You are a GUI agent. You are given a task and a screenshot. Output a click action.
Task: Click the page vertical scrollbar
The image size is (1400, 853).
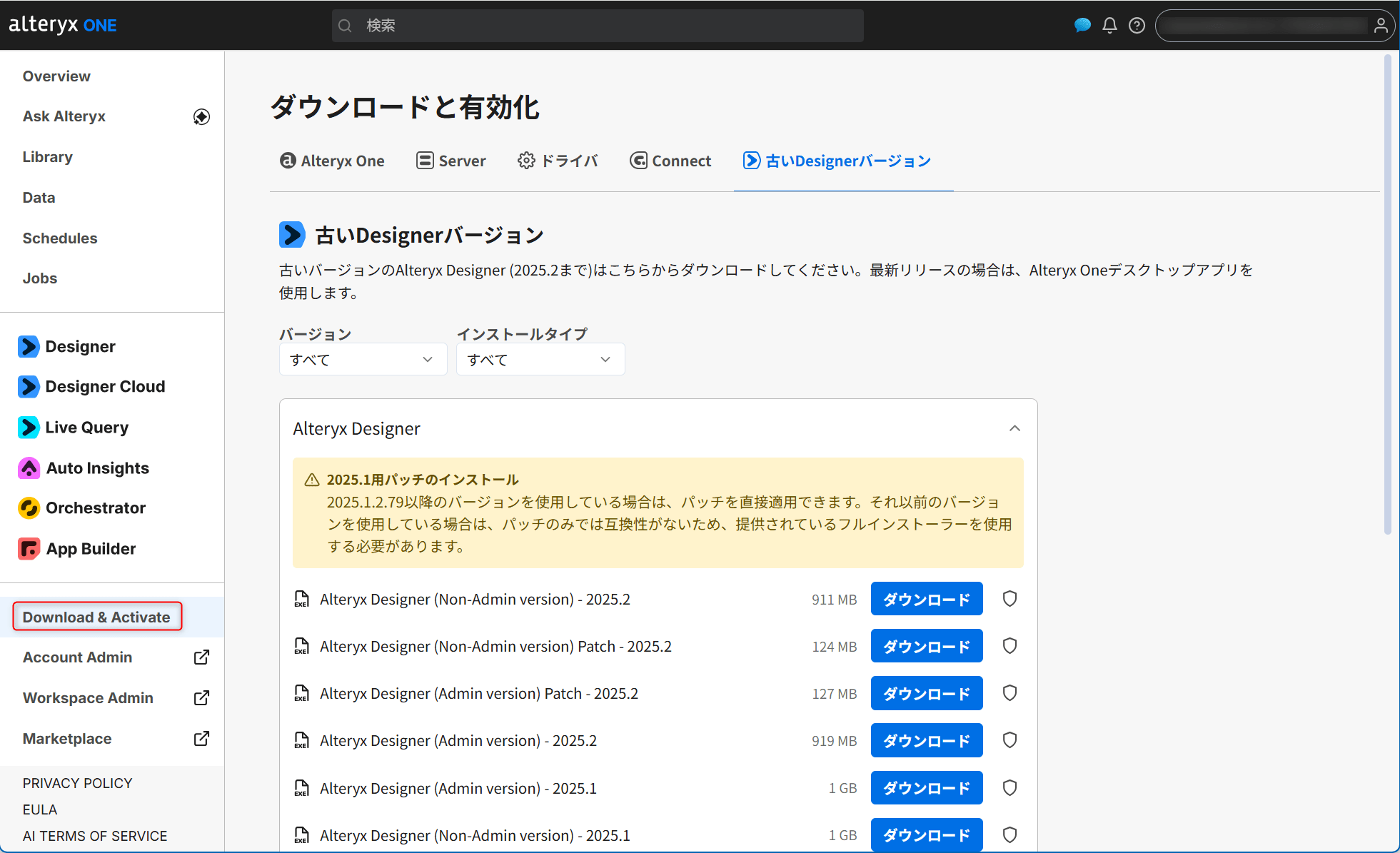(x=1387, y=293)
